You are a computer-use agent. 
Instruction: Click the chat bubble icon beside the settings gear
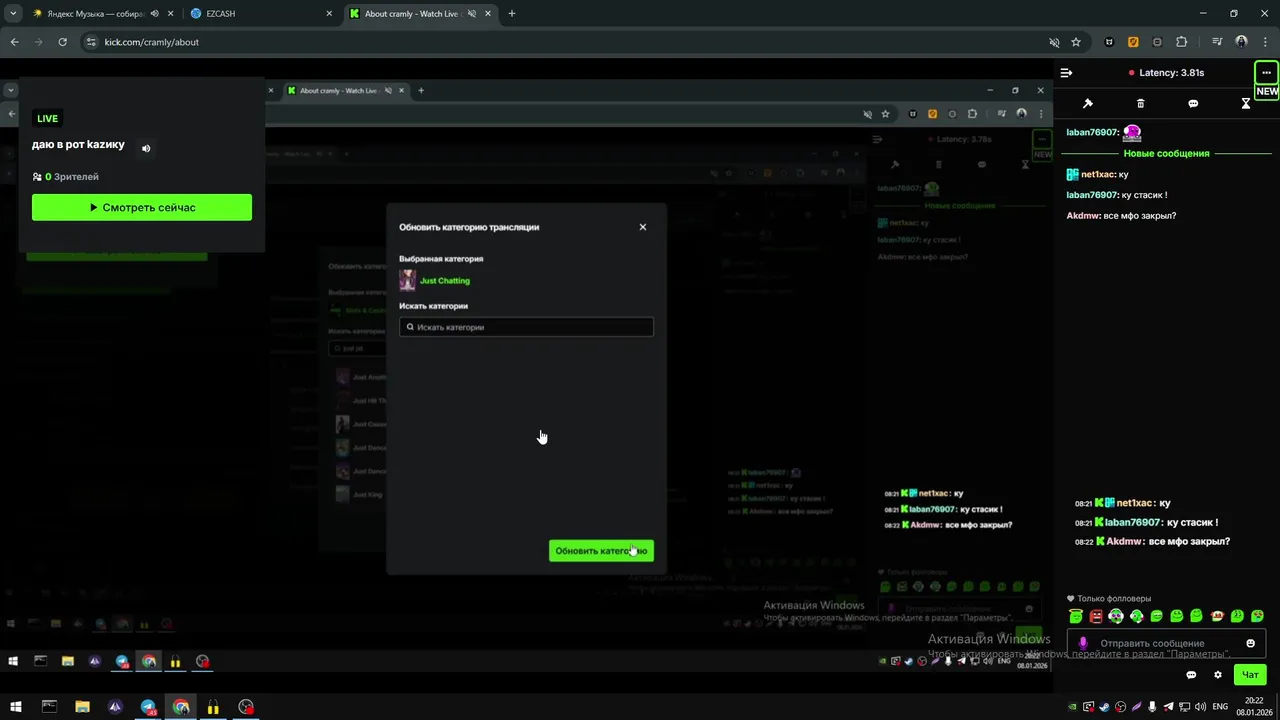[1191, 675]
